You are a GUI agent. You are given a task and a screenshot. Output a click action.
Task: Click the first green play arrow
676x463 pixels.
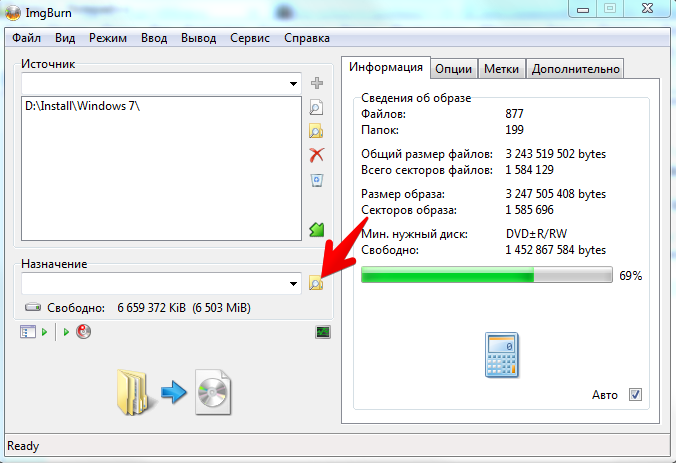44,332
